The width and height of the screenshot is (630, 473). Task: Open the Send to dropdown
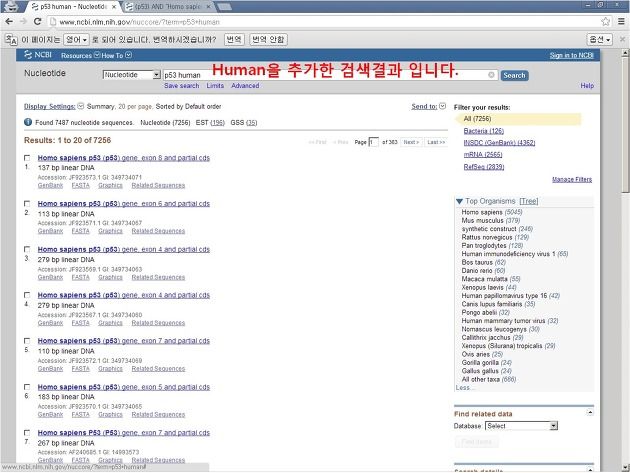click(x=428, y=106)
